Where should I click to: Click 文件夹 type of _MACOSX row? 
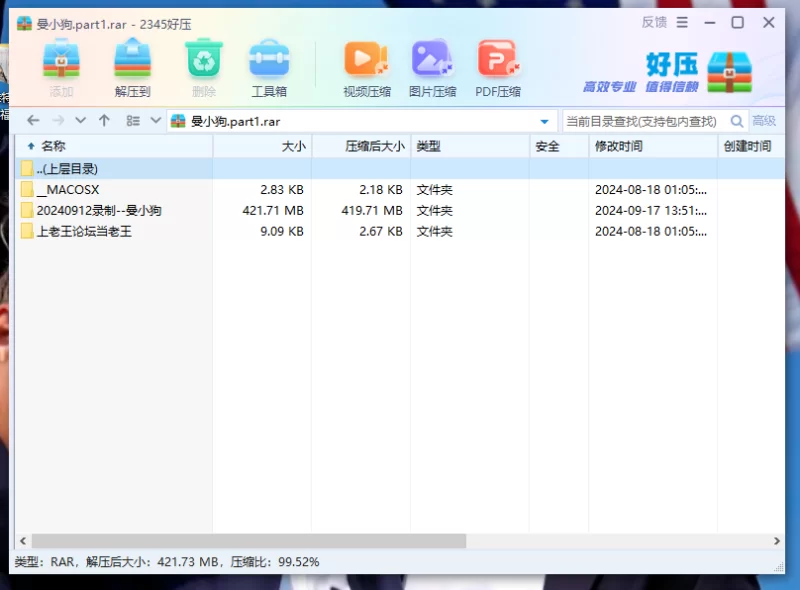point(435,189)
